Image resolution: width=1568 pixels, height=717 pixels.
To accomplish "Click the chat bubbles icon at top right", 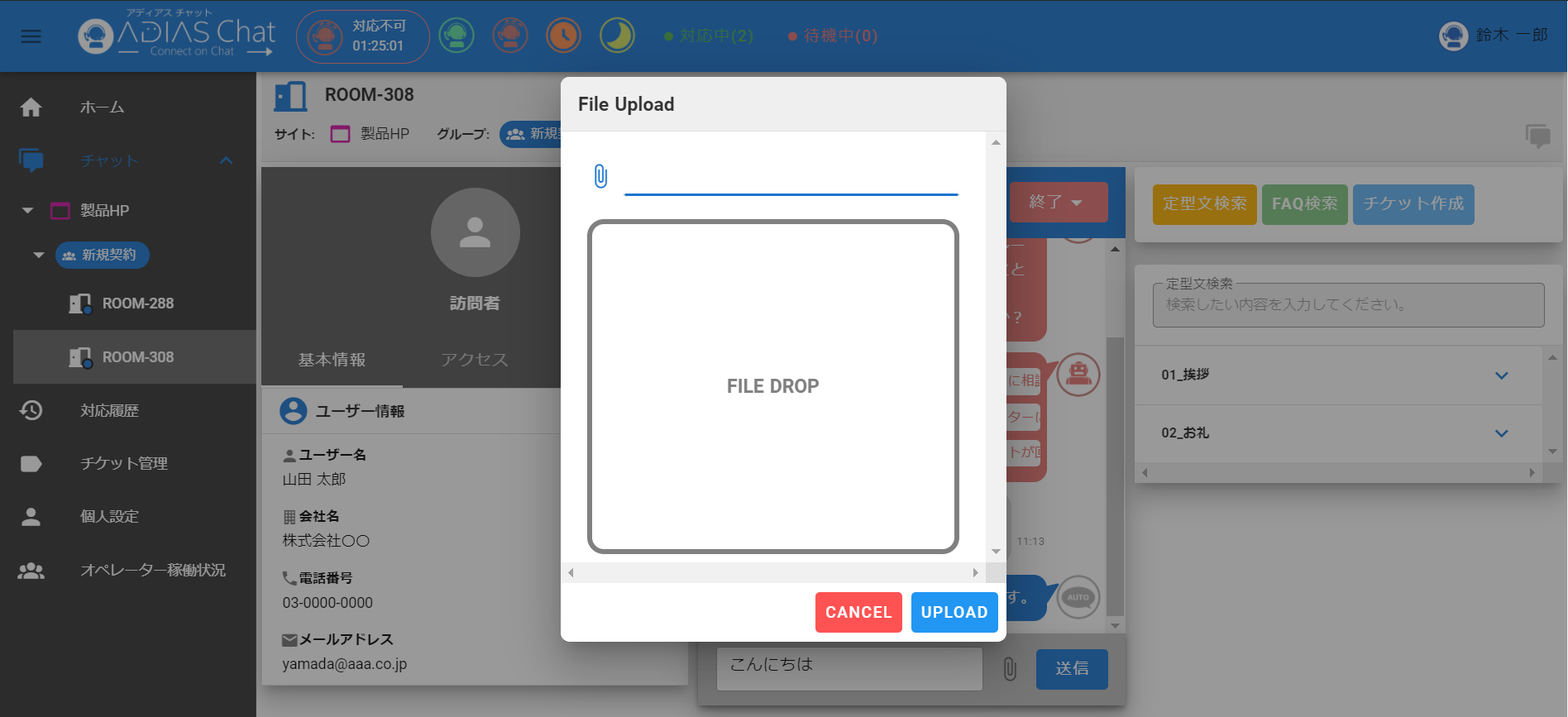I will click(1537, 136).
